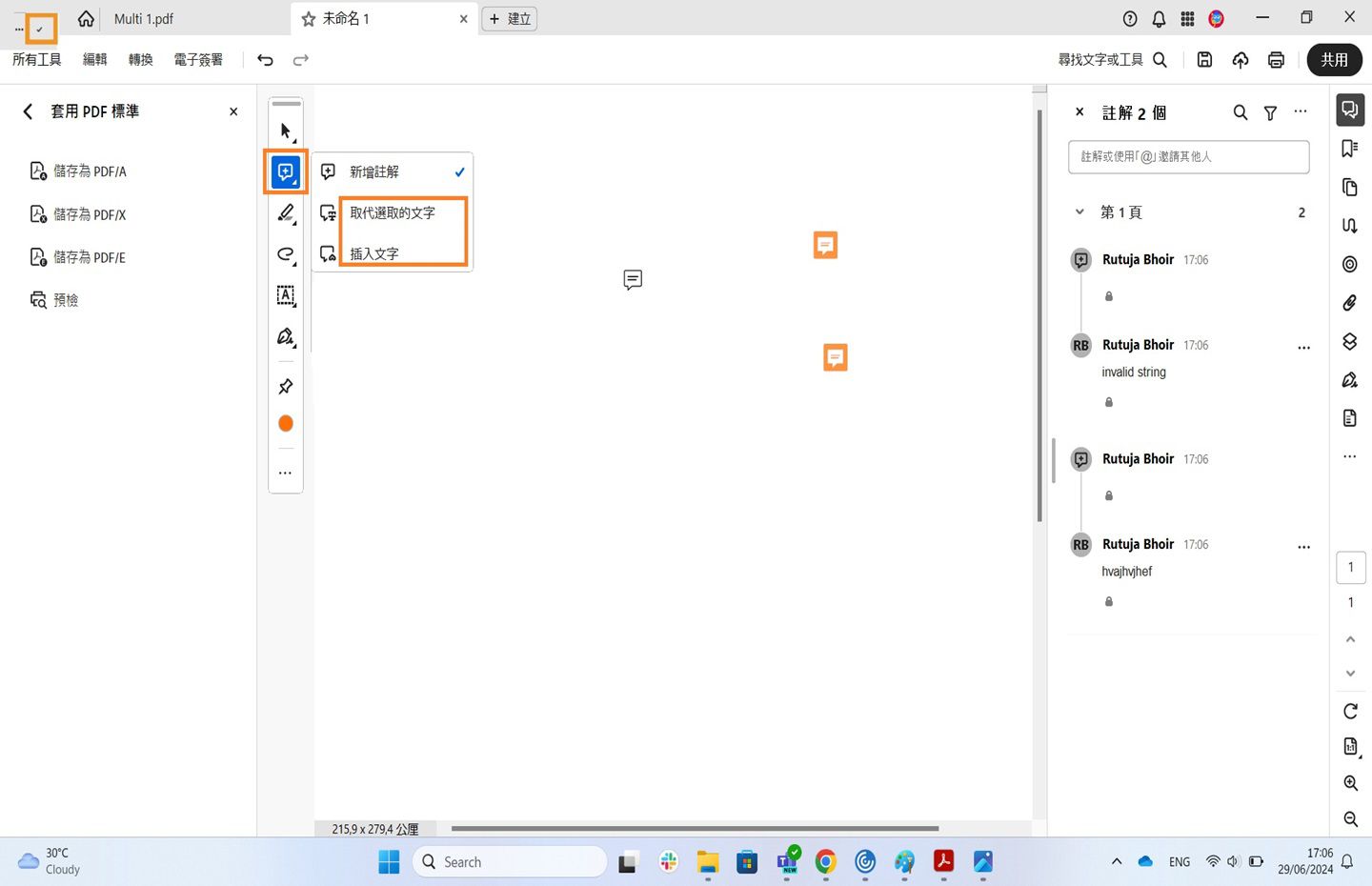Click the cloud upload icon

pyautogui.click(x=1241, y=60)
